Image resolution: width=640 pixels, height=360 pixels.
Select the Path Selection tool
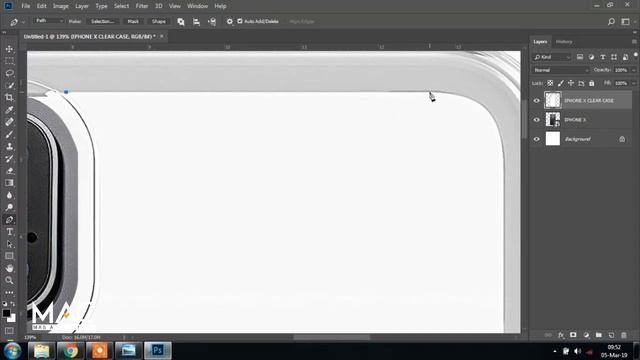coord(9,244)
